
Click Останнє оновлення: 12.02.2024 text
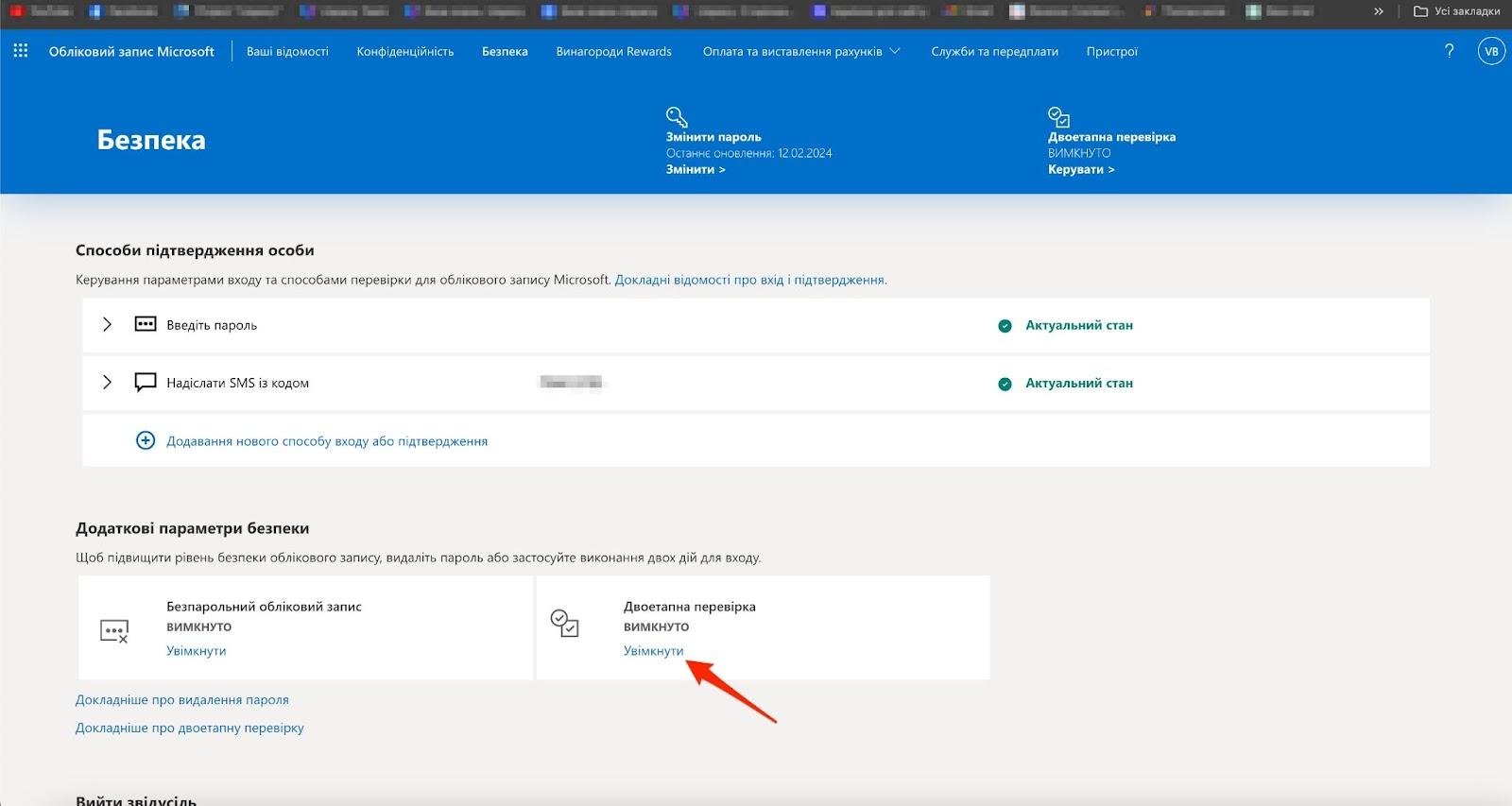(x=748, y=153)
